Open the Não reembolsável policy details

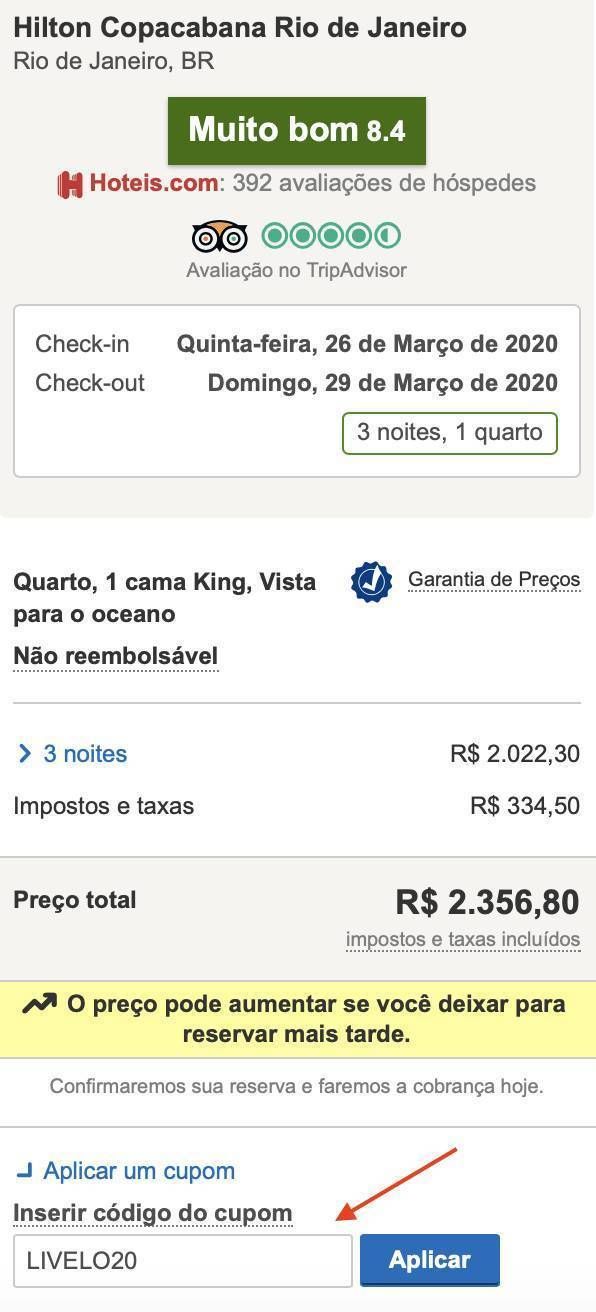[x=115, y=657]
